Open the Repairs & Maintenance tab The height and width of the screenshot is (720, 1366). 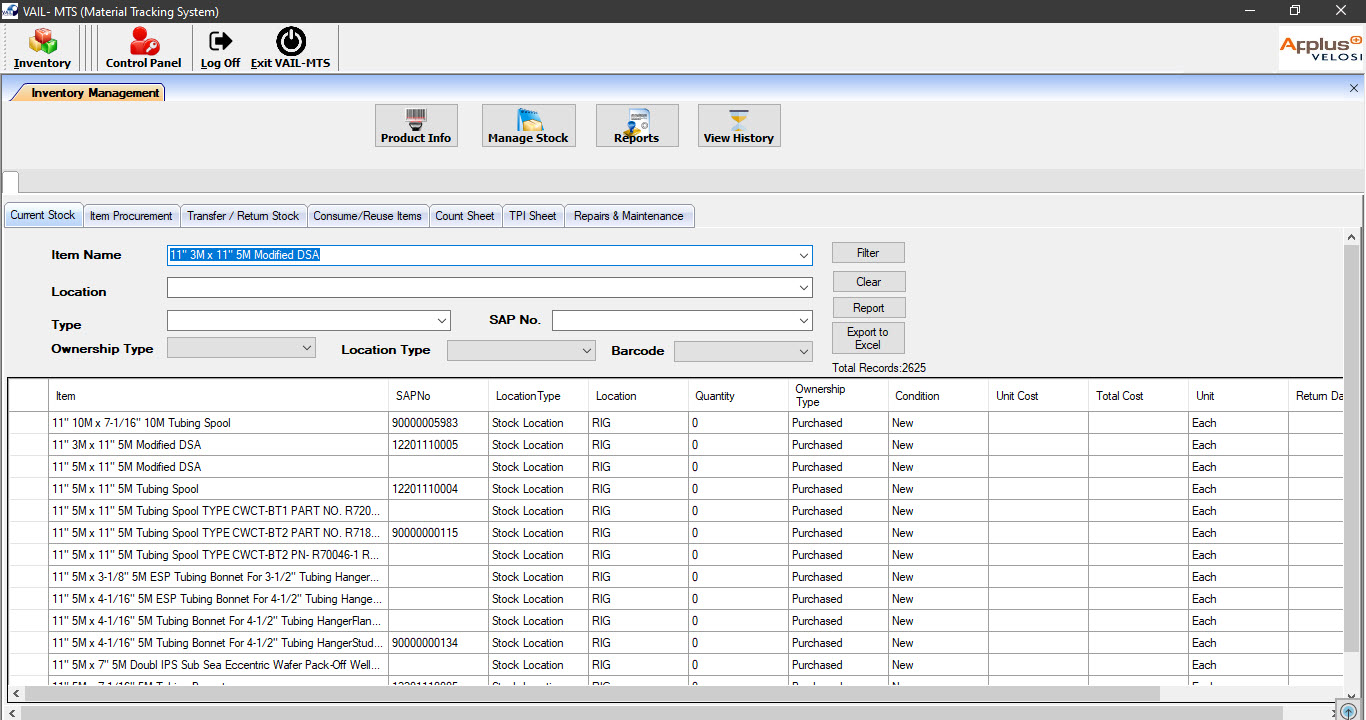point(628,216)
